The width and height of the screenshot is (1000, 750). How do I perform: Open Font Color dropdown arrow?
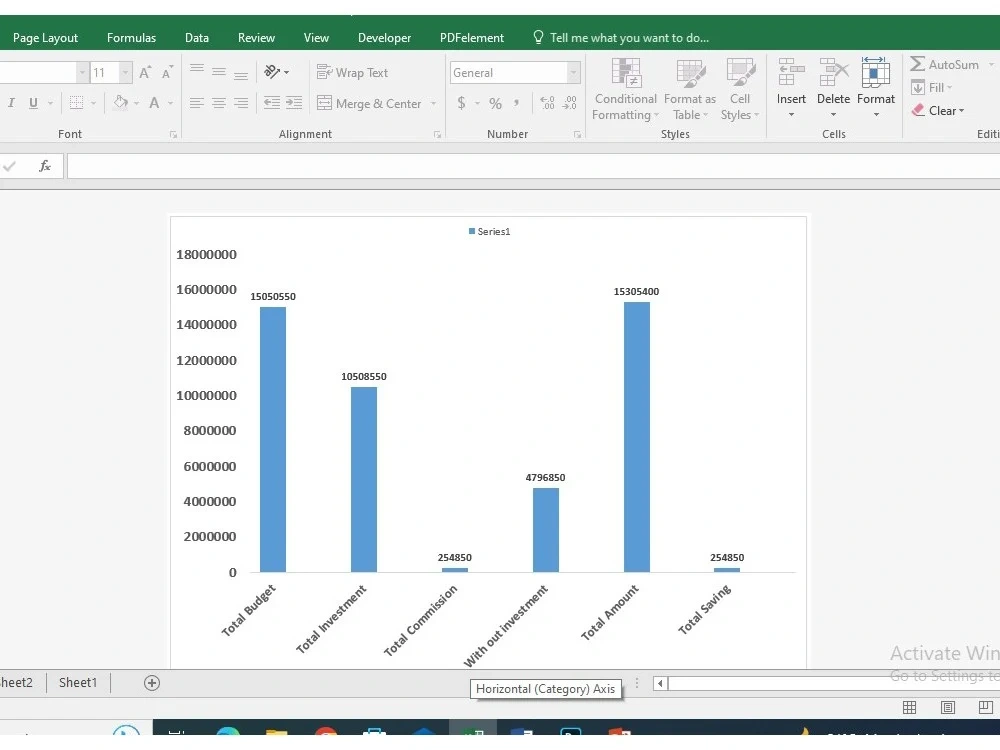(x=170, y=103)
